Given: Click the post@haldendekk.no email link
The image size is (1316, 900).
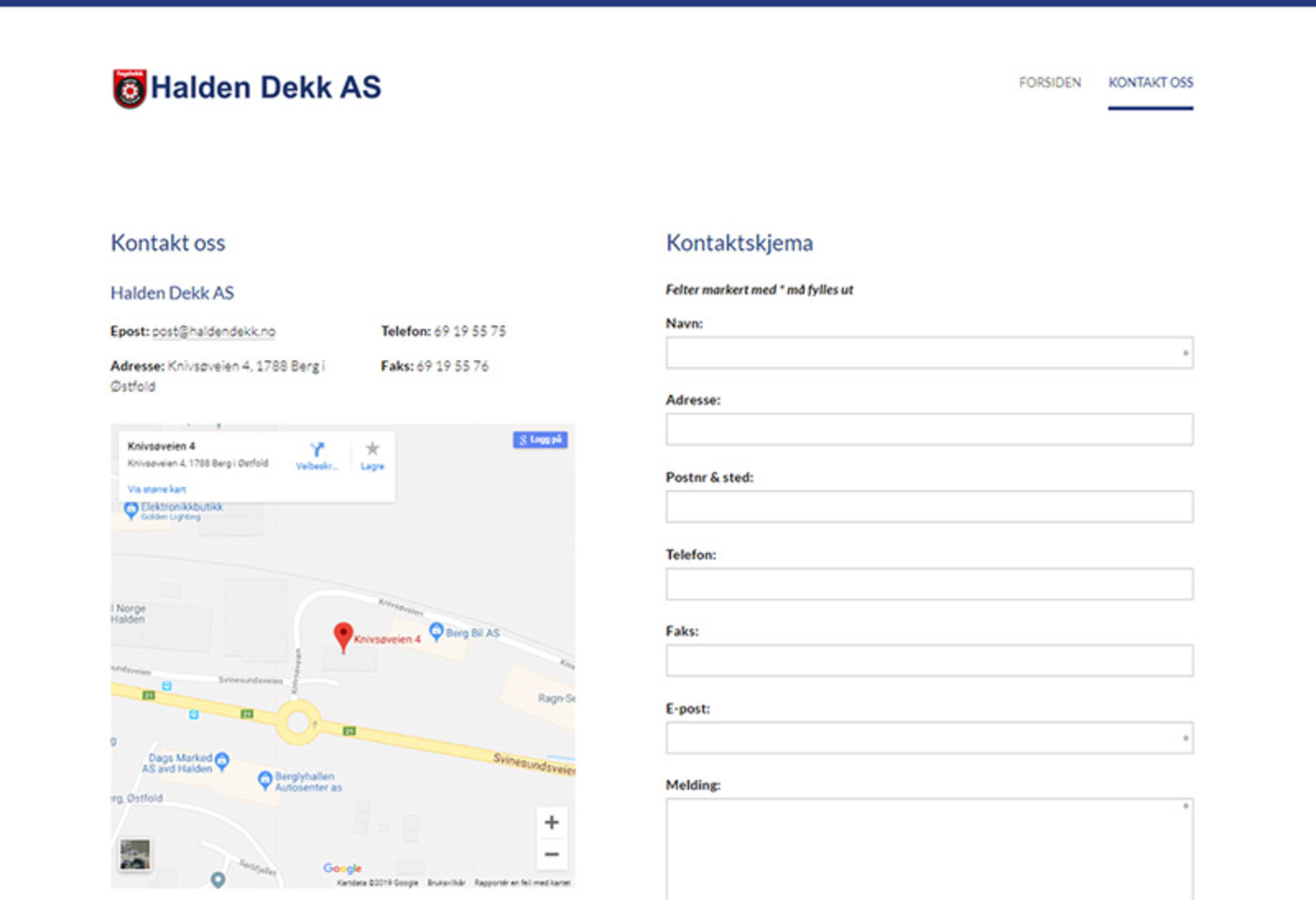Looking at the screenshot, I should 213,331.
